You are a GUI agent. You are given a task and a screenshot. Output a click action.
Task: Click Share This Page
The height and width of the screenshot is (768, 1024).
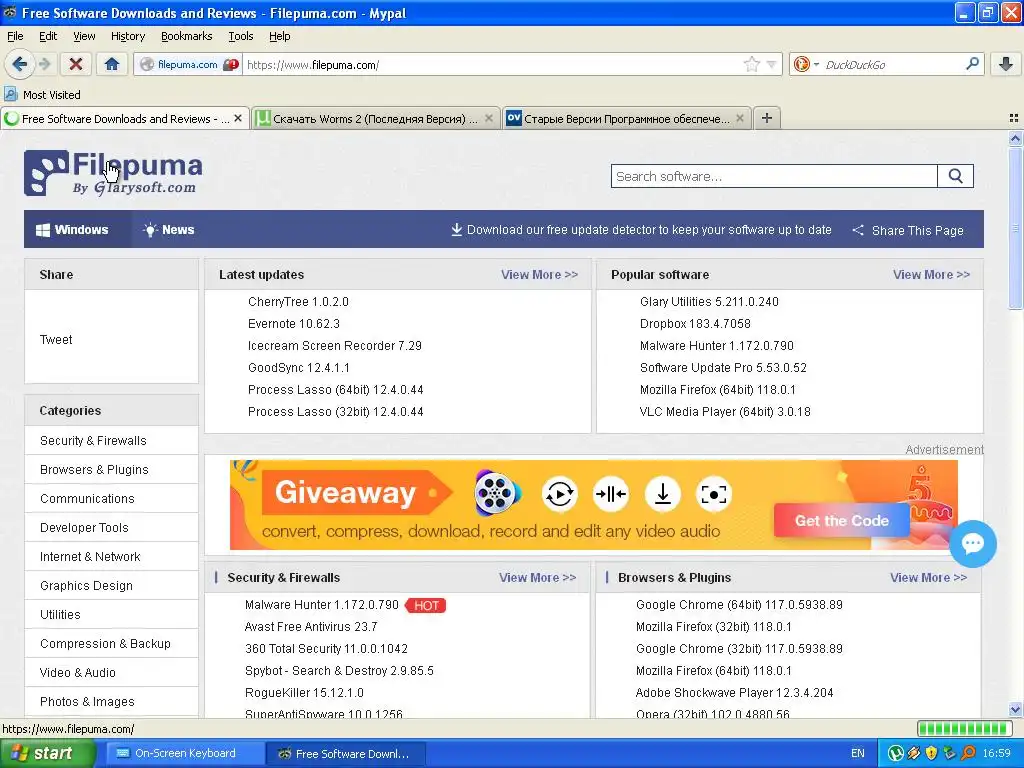908,231
